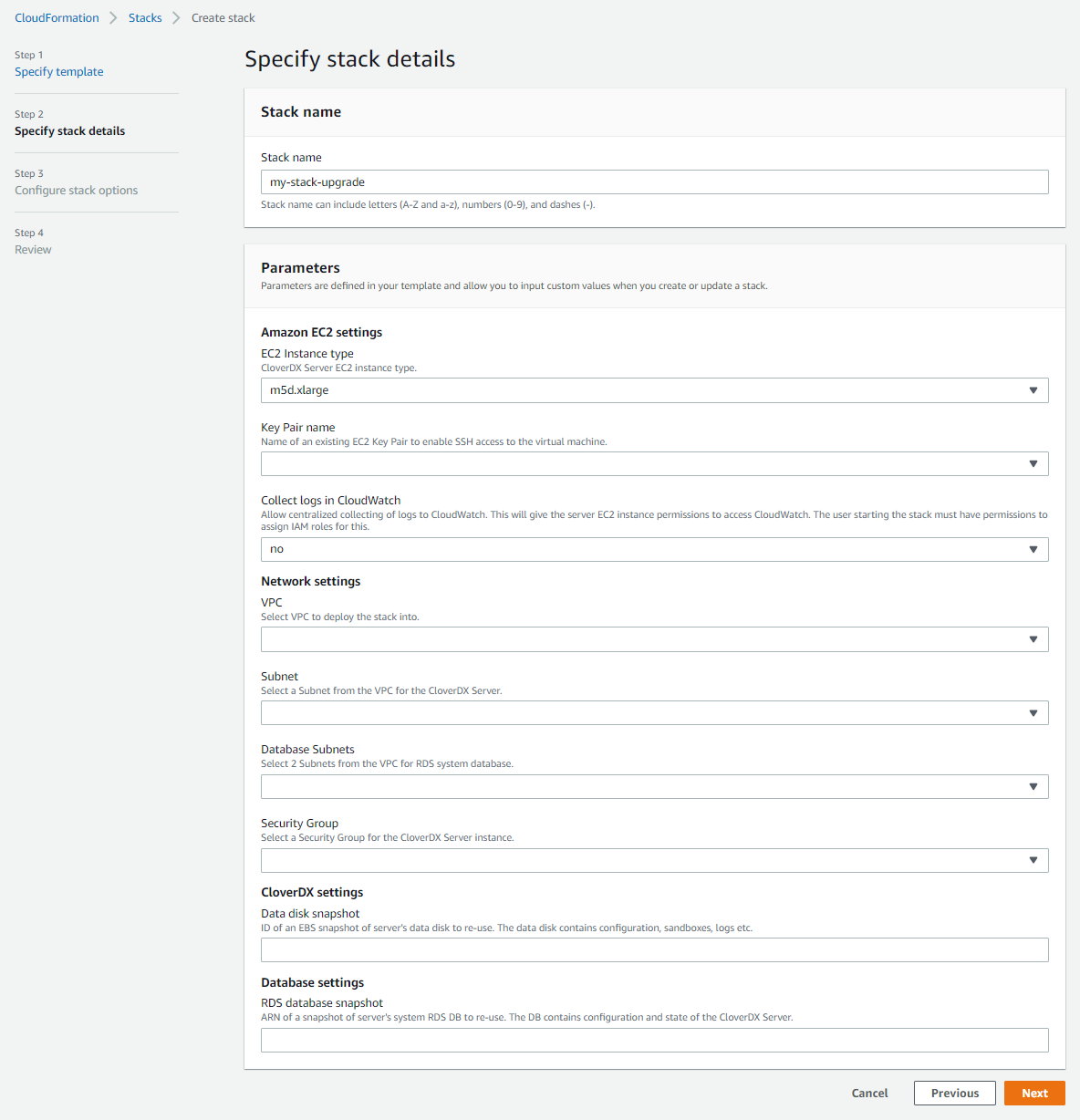Viewport: 1080px width, 1120px height.
Task: Select Step 3 Configure stack options
Action: point(76,190)
